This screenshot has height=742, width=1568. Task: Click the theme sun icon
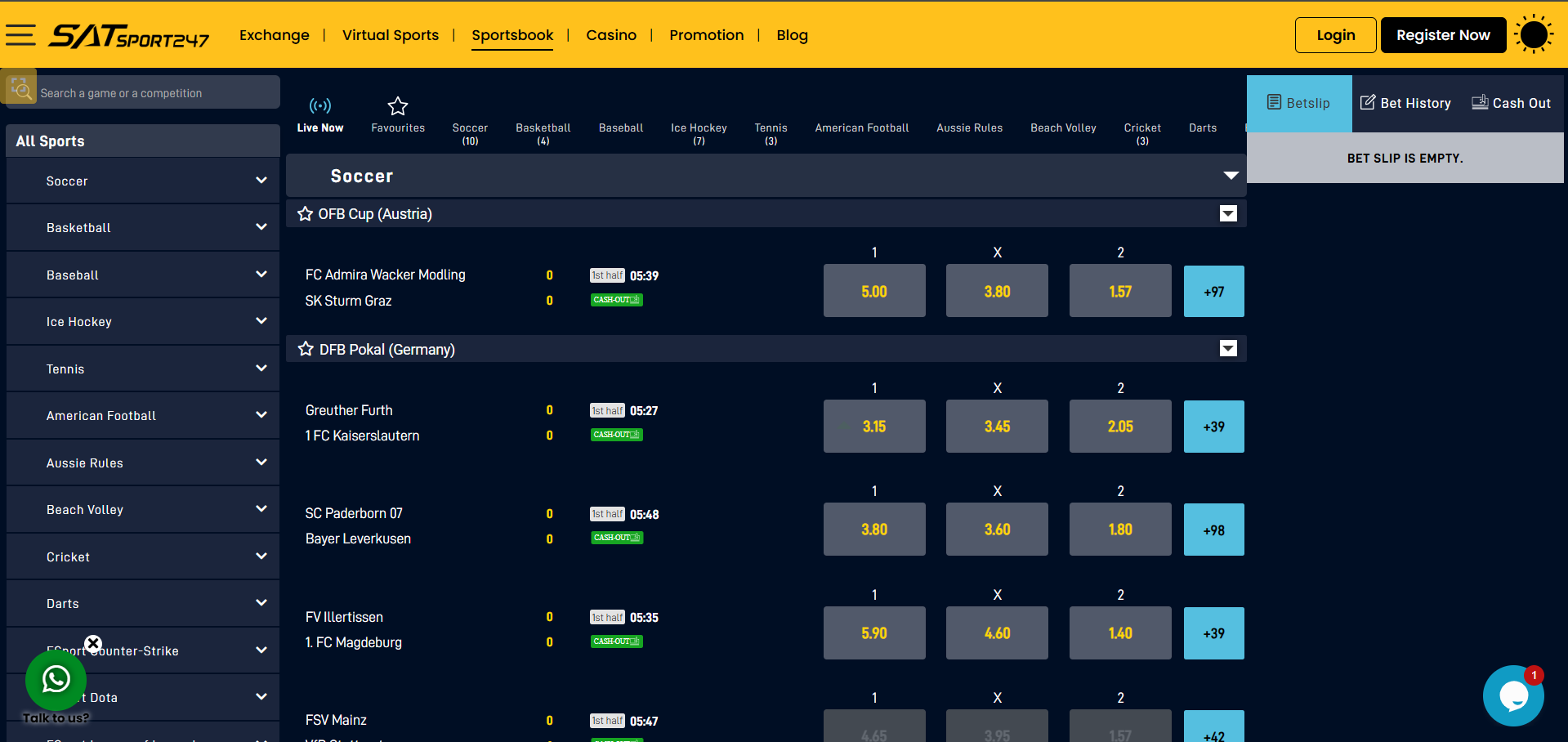tap(1534, 33)
